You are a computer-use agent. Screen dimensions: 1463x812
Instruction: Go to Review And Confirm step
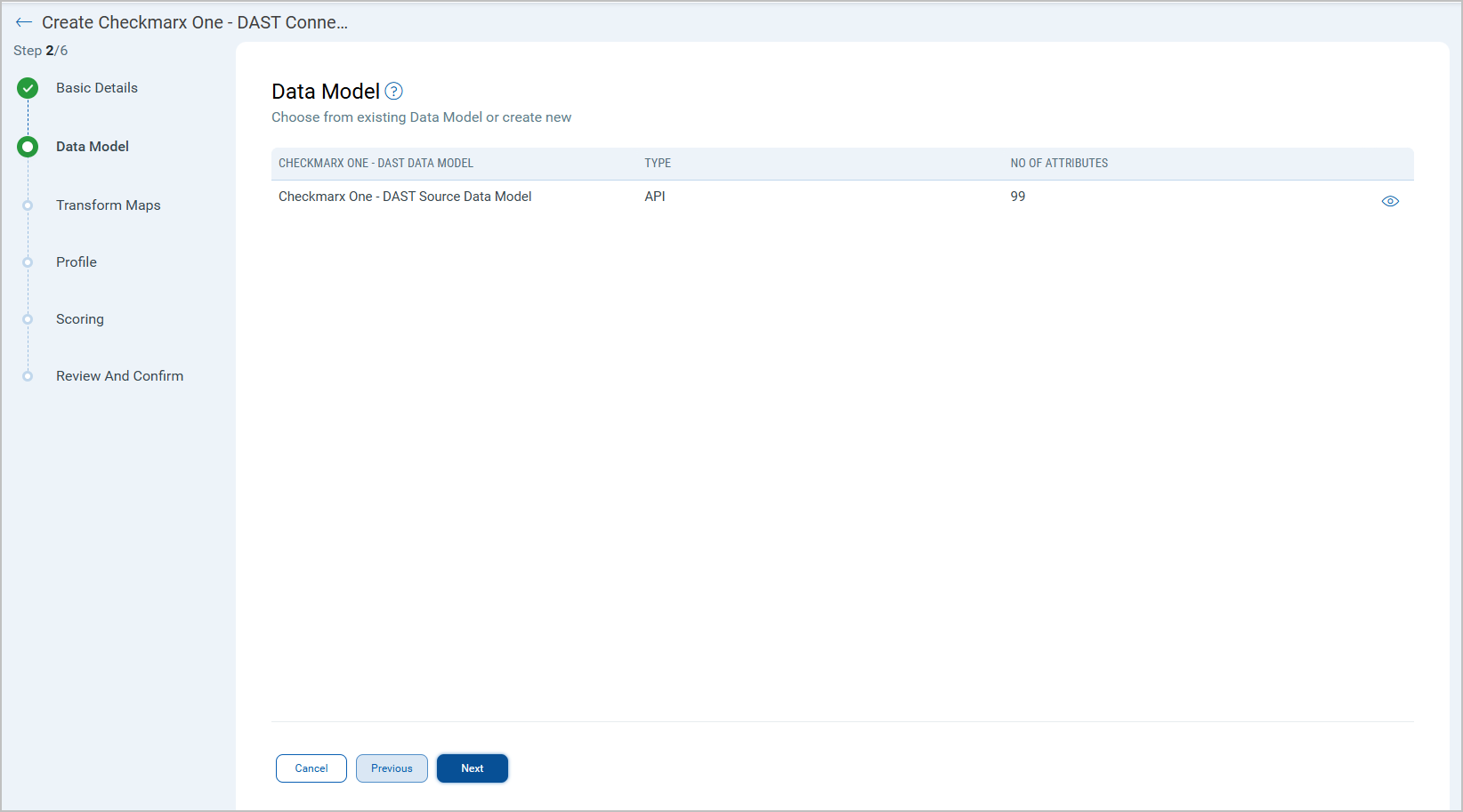[120, 376]
